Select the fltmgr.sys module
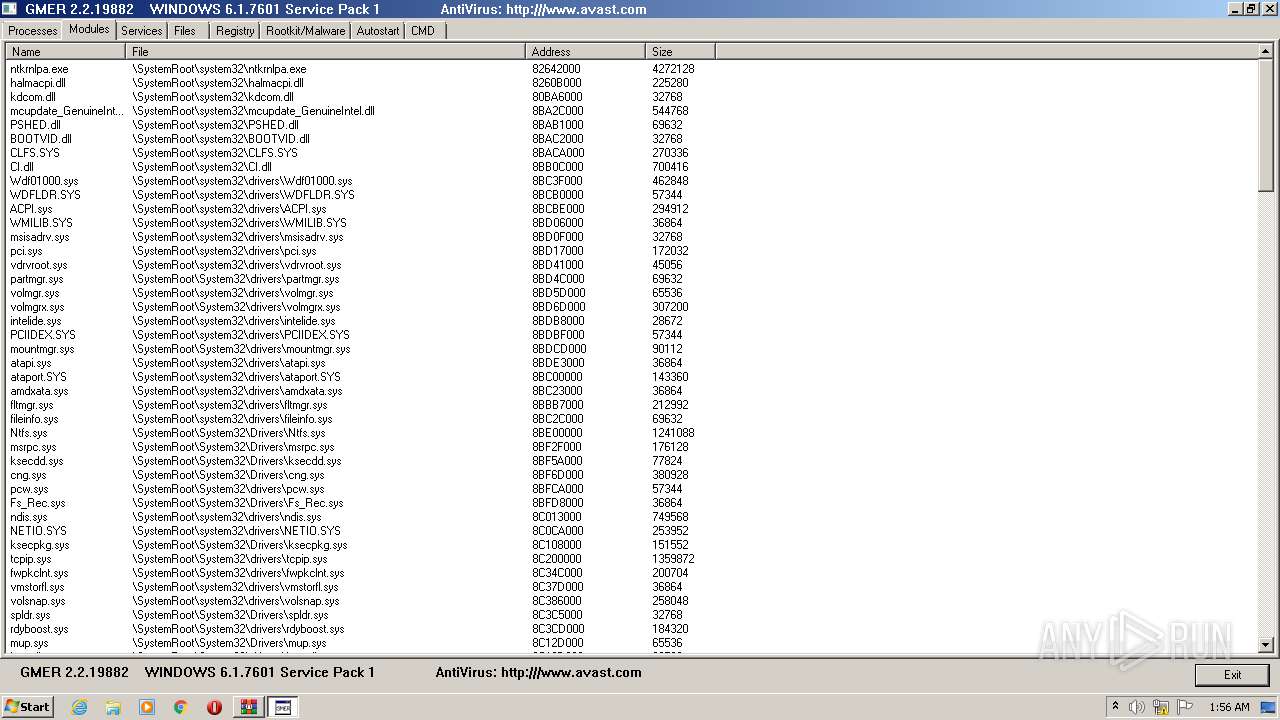The height and width of the screenshot is (720, 1280). (32, 405)
